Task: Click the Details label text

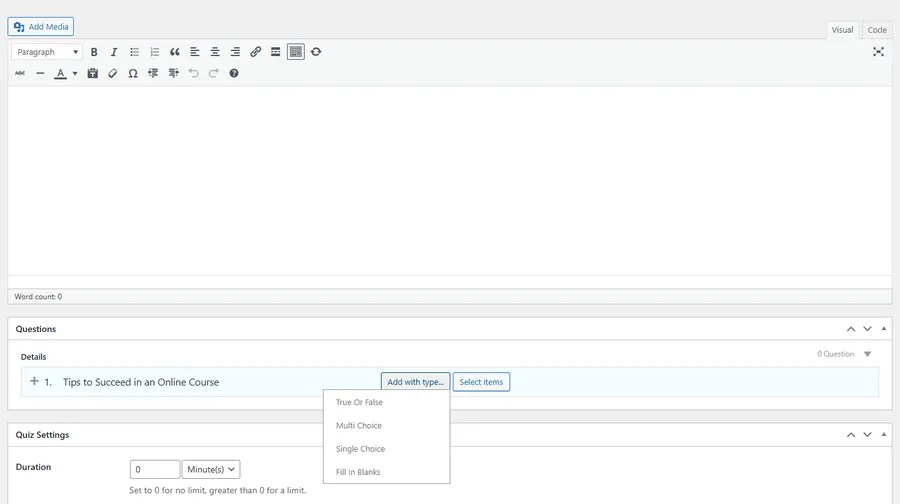Action: point(33,356)
